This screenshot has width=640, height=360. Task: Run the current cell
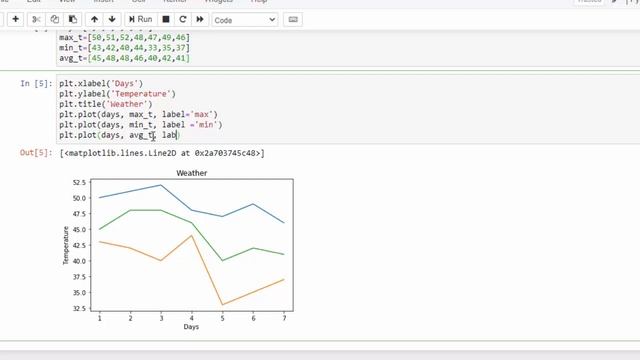click(x=140, y=19)
